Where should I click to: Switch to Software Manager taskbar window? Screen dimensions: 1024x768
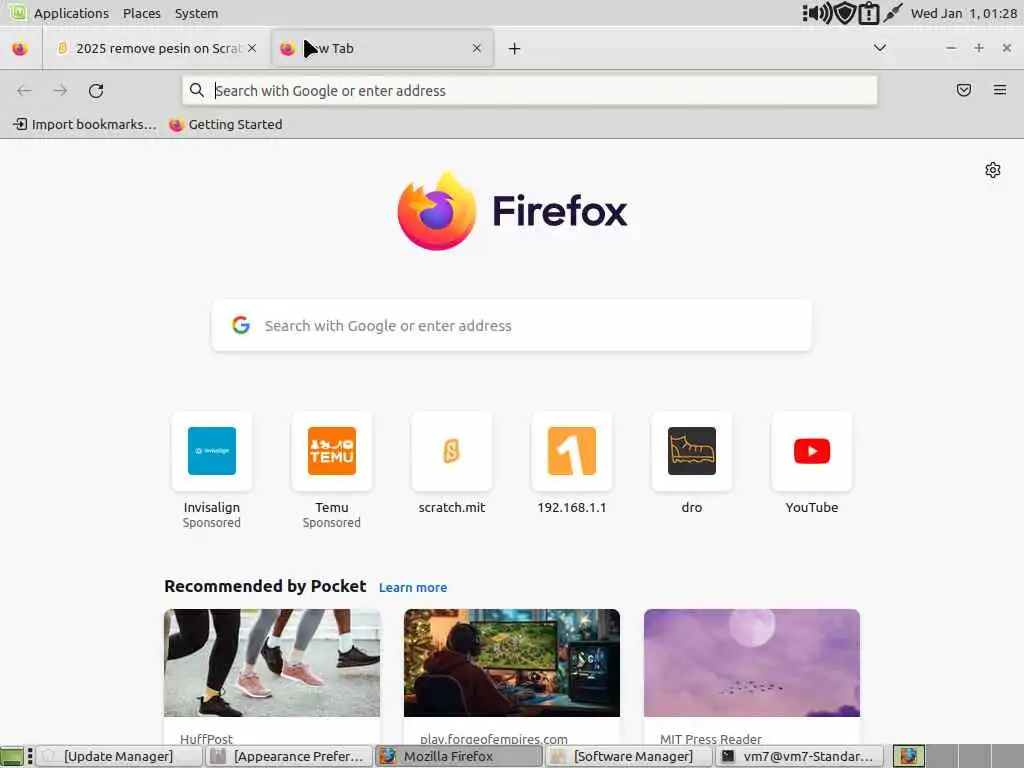pos(629,756)
